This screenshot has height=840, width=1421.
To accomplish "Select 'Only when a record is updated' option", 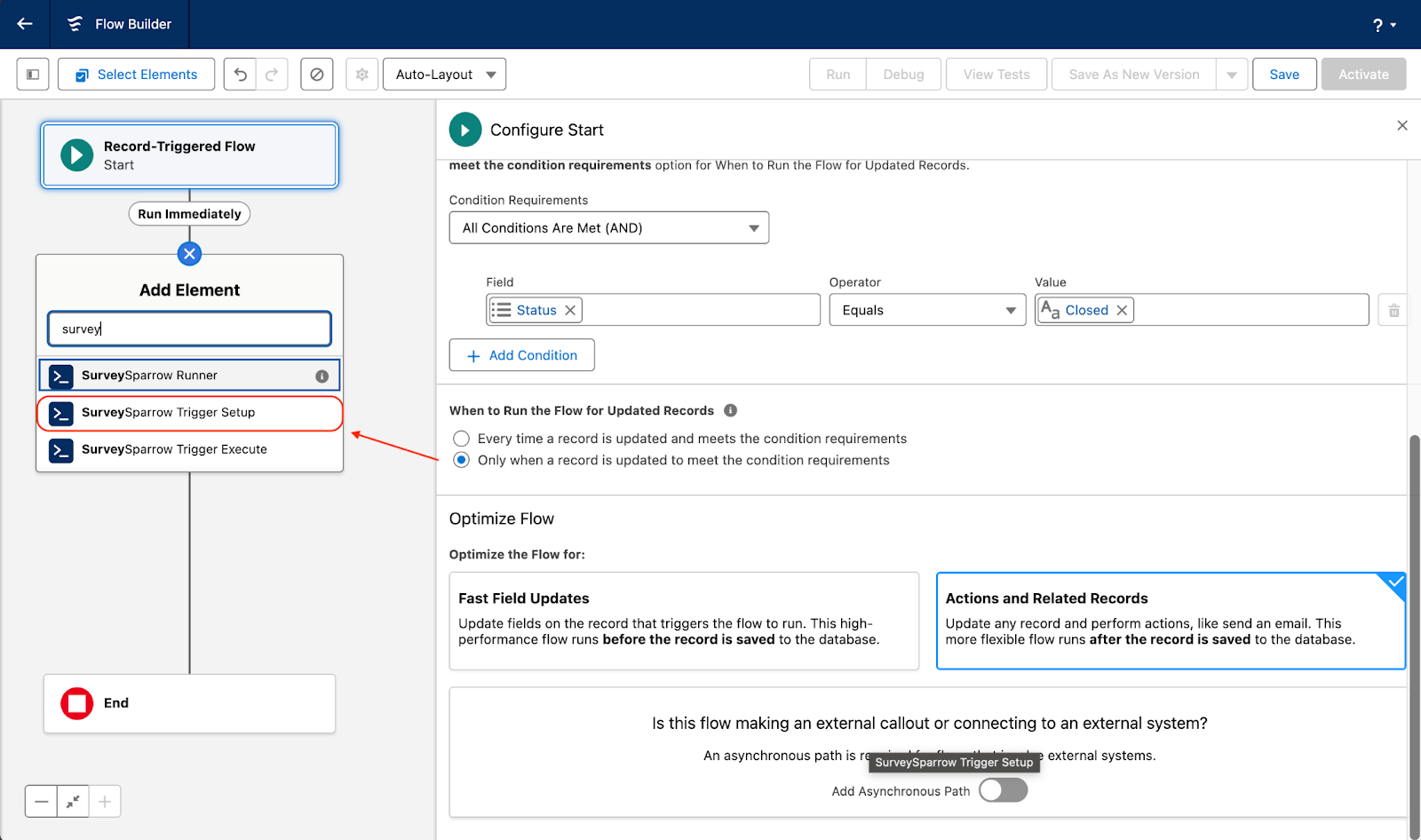I will pyautogui.click(x=462, y=460).
